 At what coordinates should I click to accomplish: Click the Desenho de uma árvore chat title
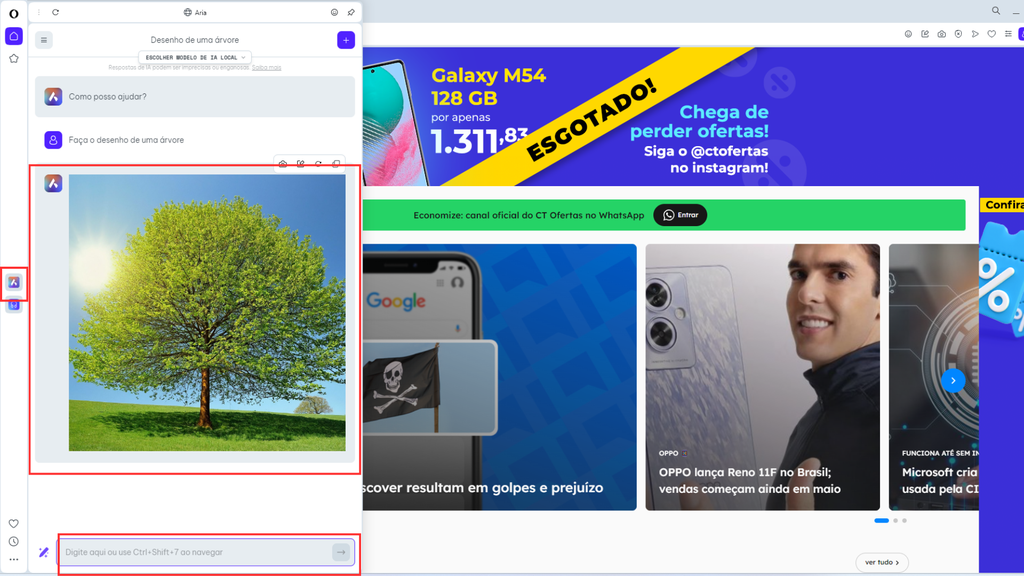(x=195, y=40)
